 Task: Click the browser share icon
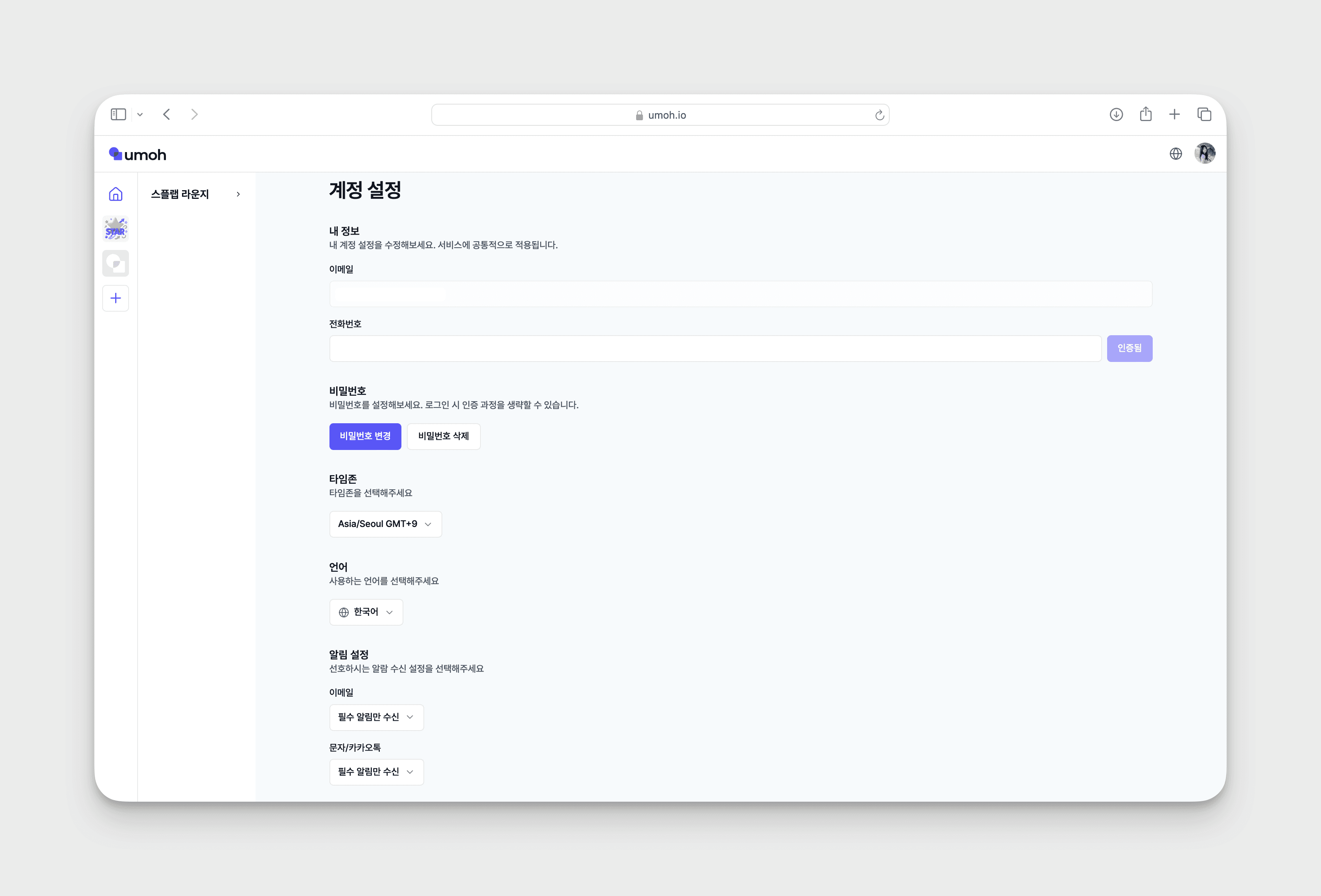click(x=1145, y=115)
